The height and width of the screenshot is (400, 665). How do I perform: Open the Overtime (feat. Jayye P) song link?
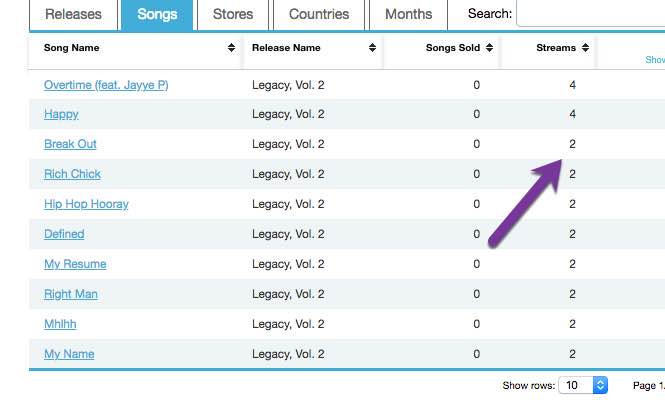106,85
